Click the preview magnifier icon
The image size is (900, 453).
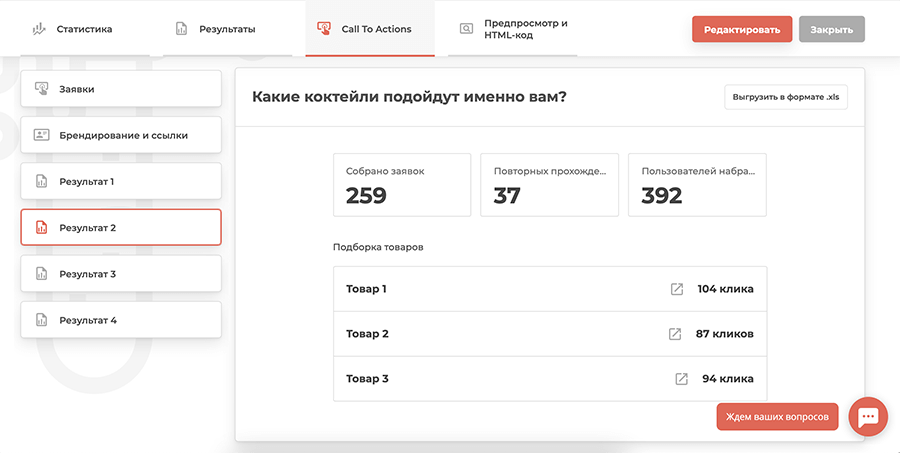pyautogui.click(x=467, y=29)
